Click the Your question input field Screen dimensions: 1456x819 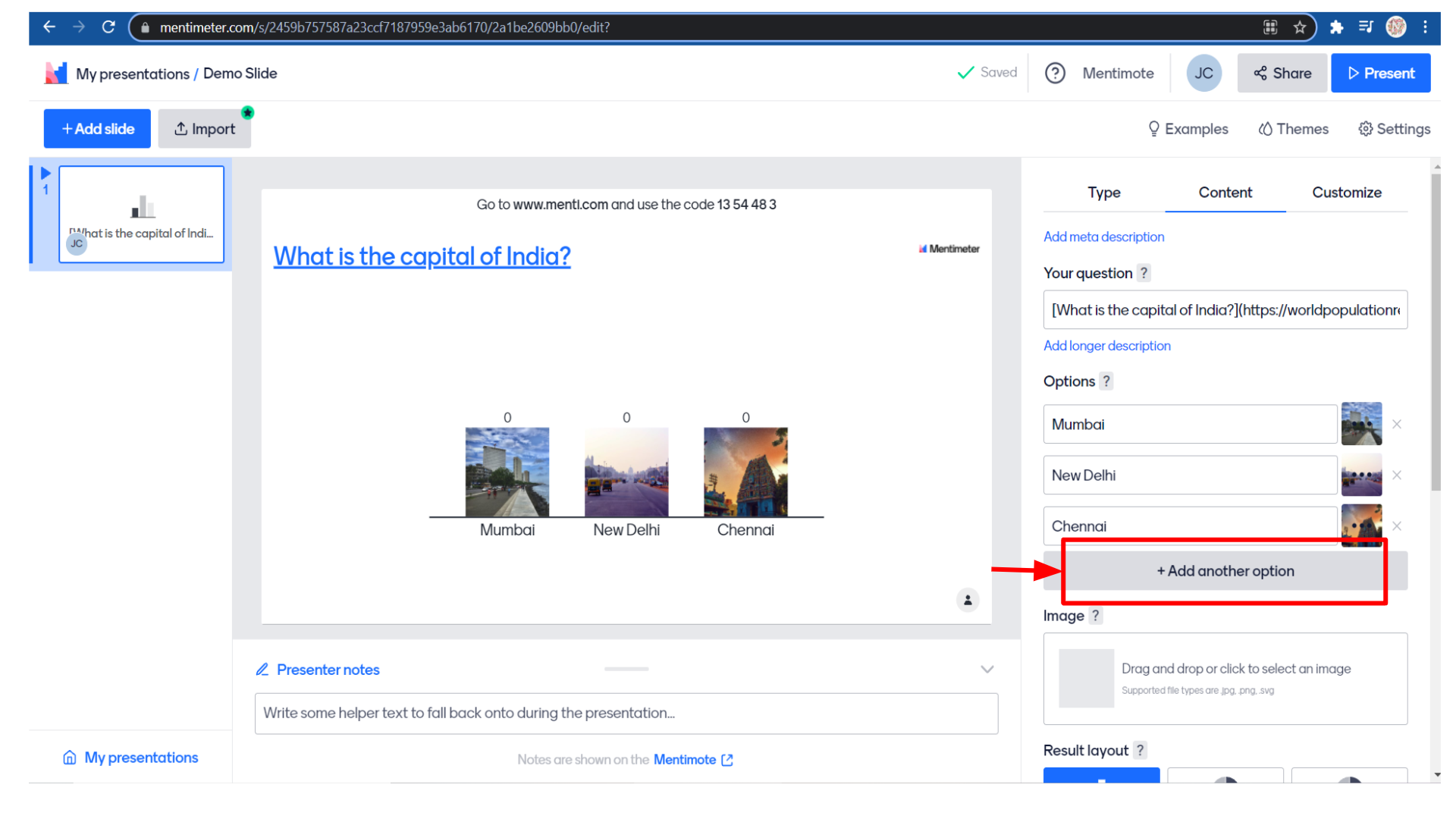point(1225,310)
